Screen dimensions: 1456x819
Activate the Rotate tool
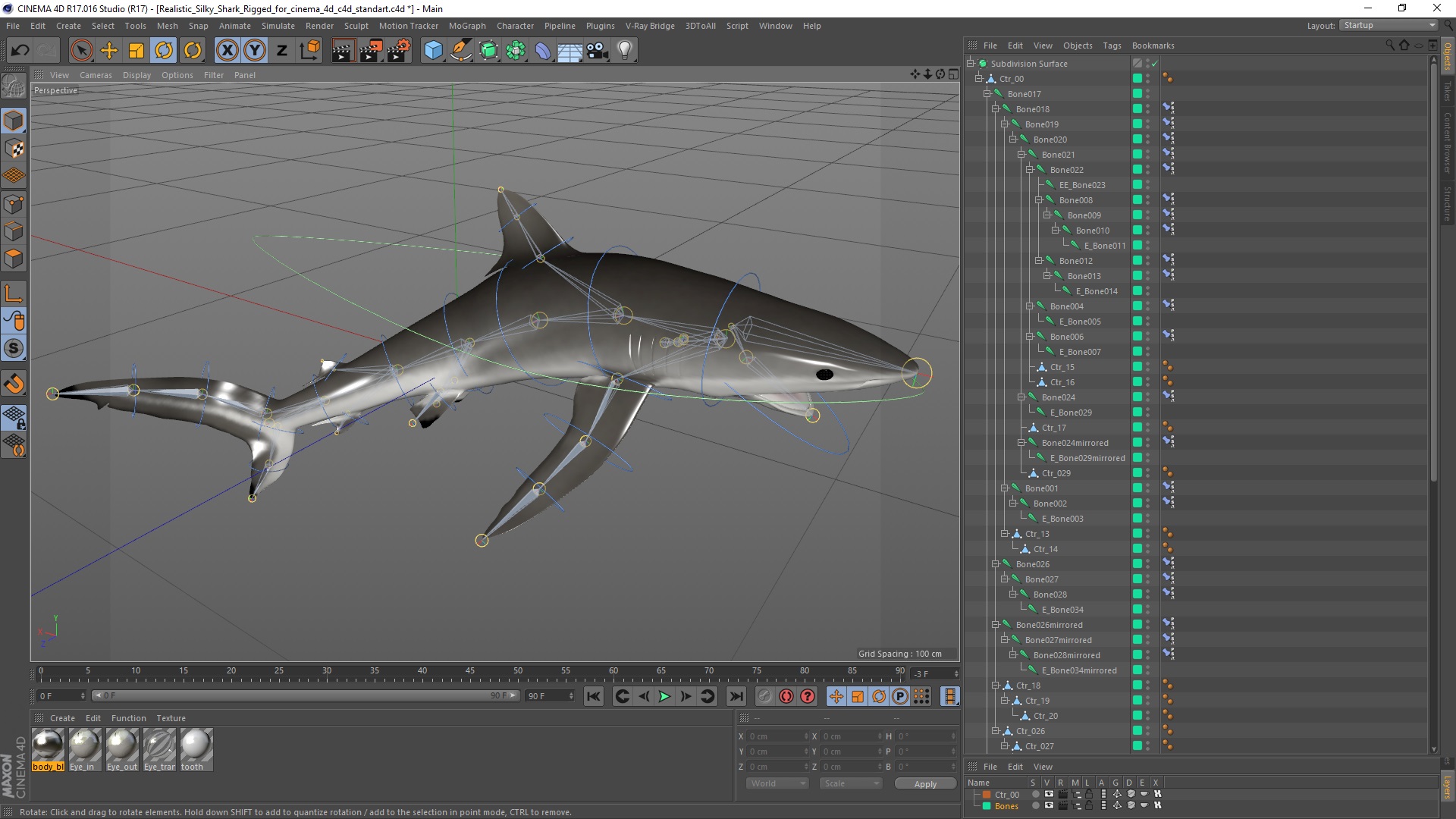(164, 51)
